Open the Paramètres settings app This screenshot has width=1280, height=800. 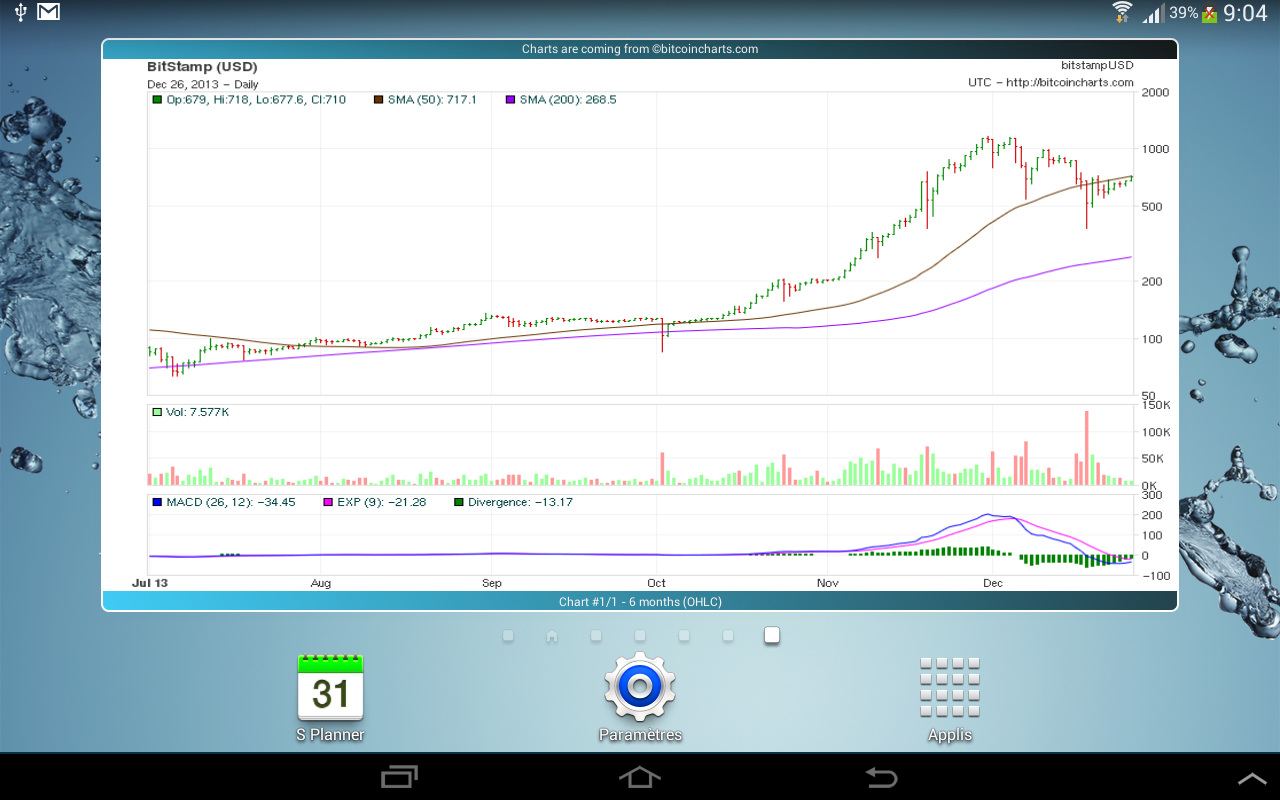click(640, 698)
